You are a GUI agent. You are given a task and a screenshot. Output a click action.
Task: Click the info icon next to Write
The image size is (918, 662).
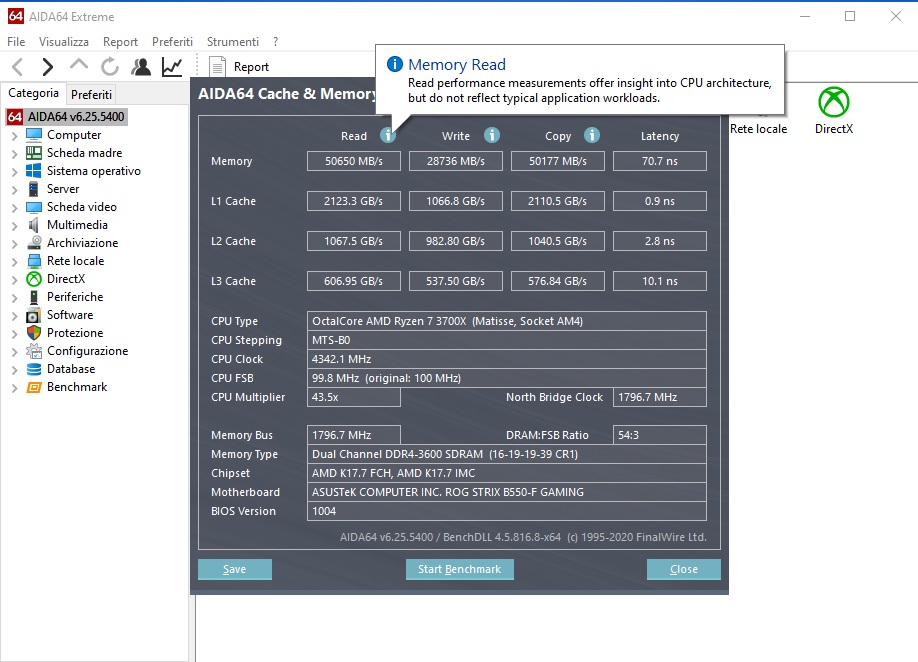(492, 135)
